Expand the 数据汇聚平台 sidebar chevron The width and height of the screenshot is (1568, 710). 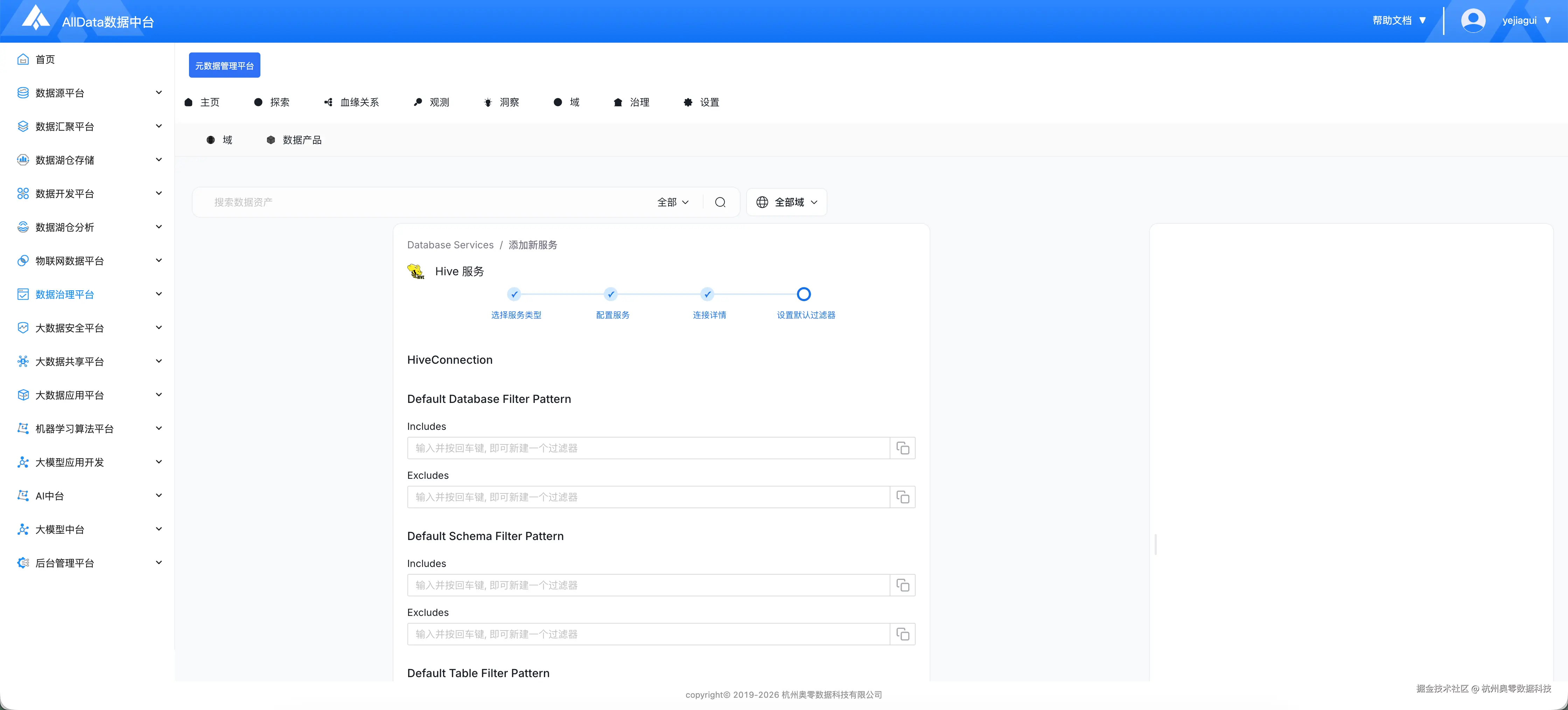[159, 126]
